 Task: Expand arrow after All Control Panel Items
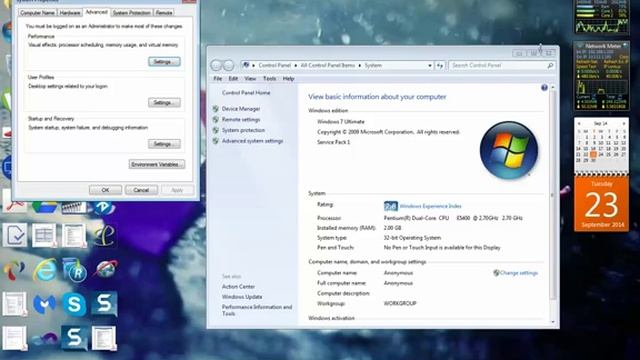360,65
